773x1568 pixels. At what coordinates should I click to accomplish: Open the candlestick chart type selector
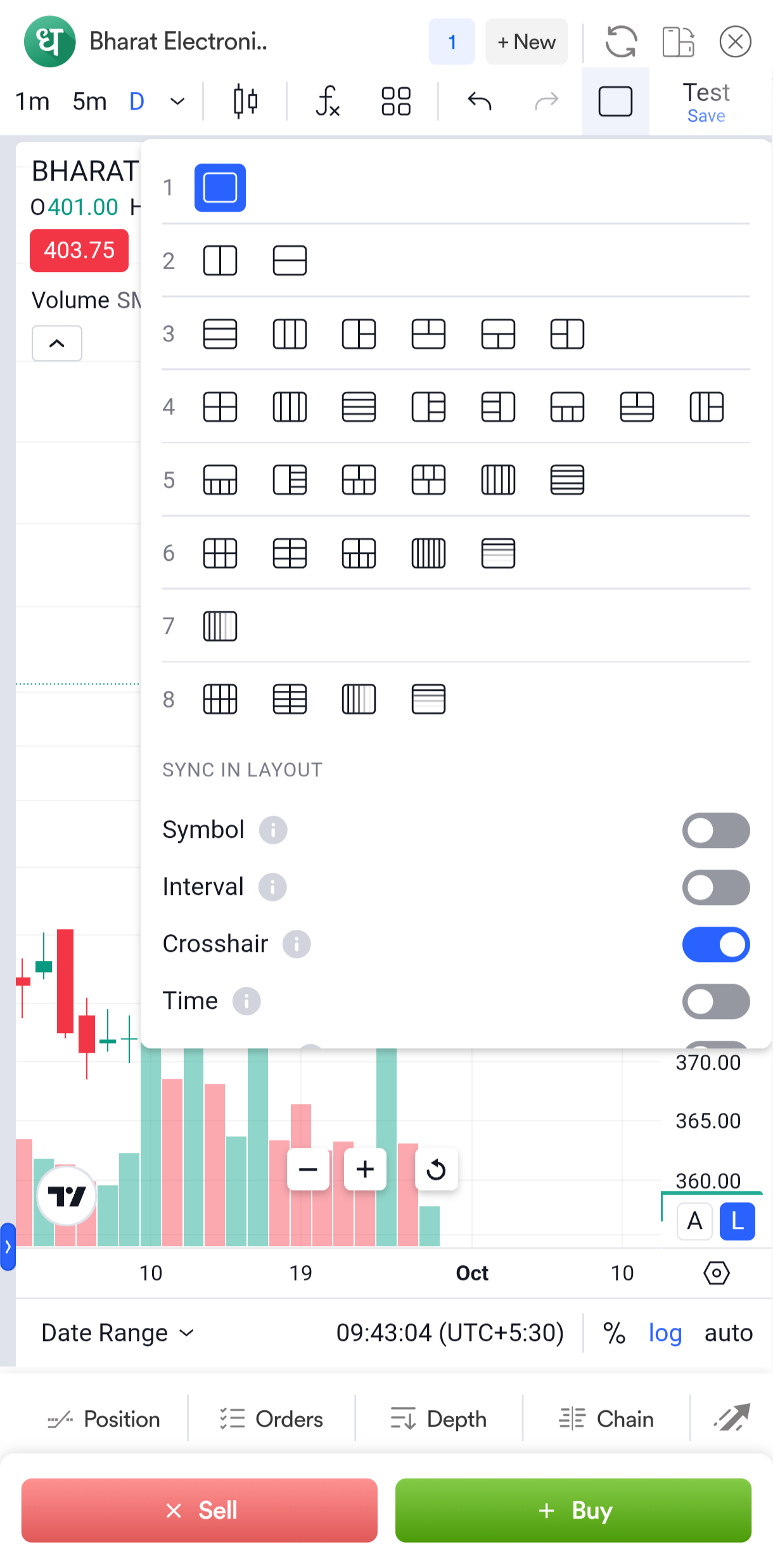pos(245,101)
